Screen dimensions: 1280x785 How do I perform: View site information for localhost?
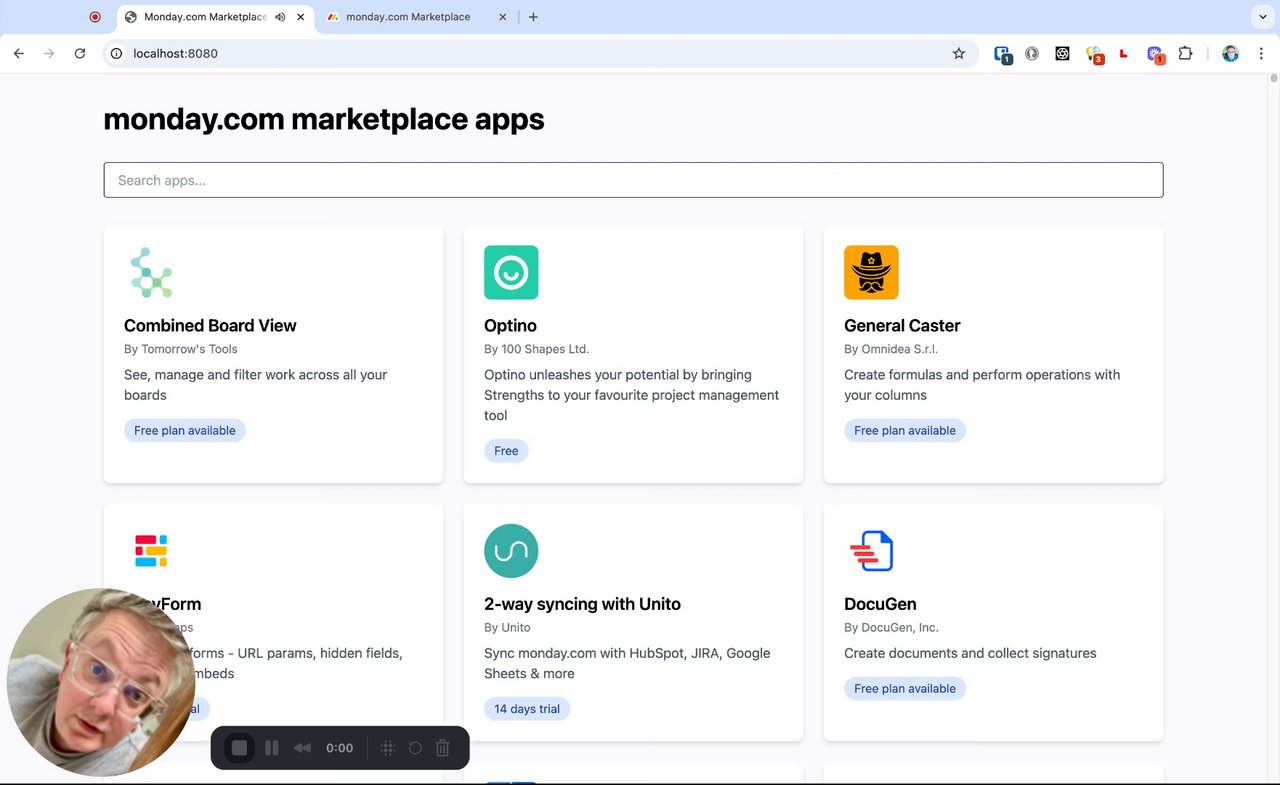pos(116,54)
